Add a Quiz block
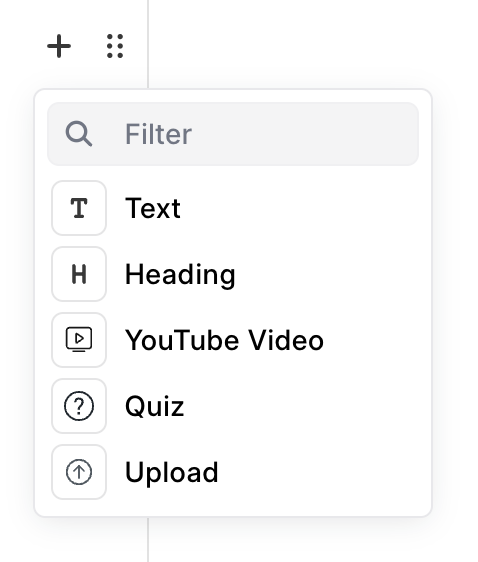Screen dimensions: 478x562 (x=233, y=406)
